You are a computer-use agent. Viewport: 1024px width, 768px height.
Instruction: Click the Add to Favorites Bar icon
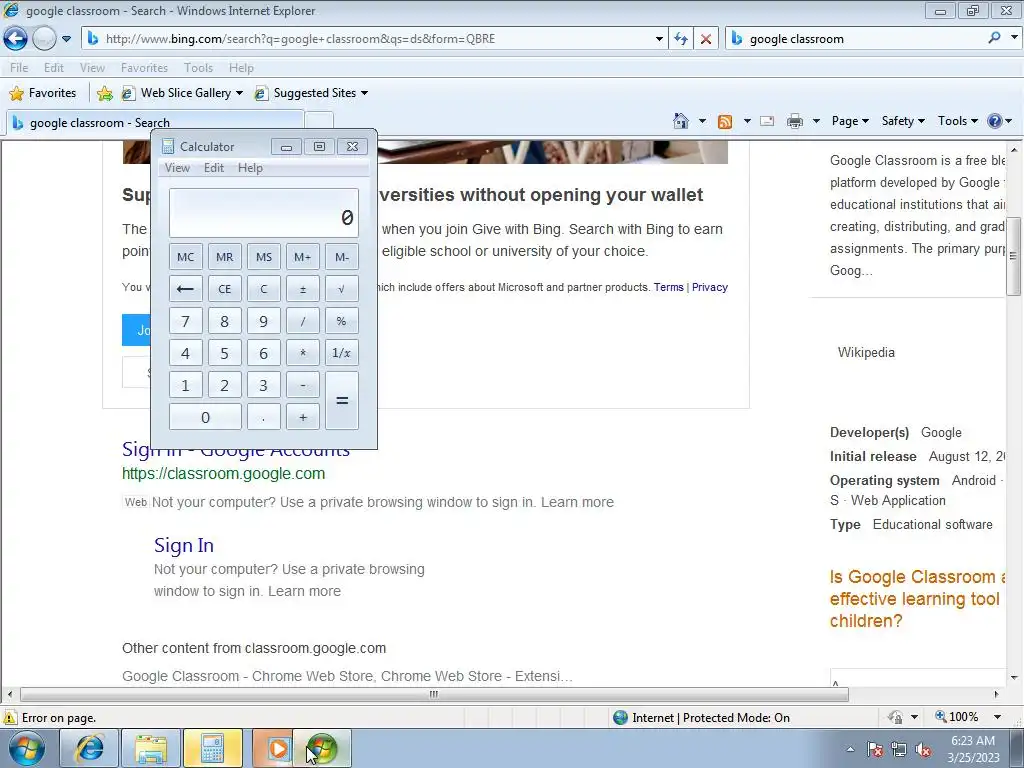[104, 93]
